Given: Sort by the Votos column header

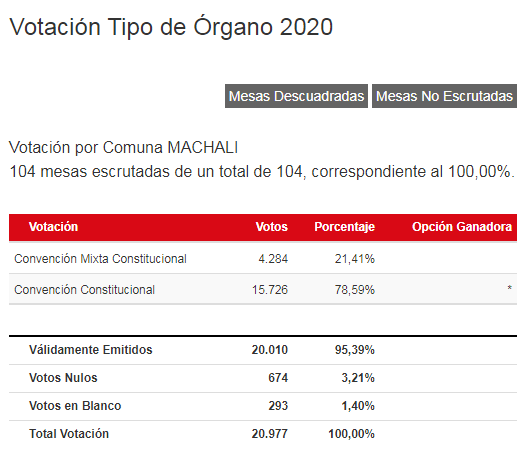Looking at the screenshot, I should pos(272,227).
